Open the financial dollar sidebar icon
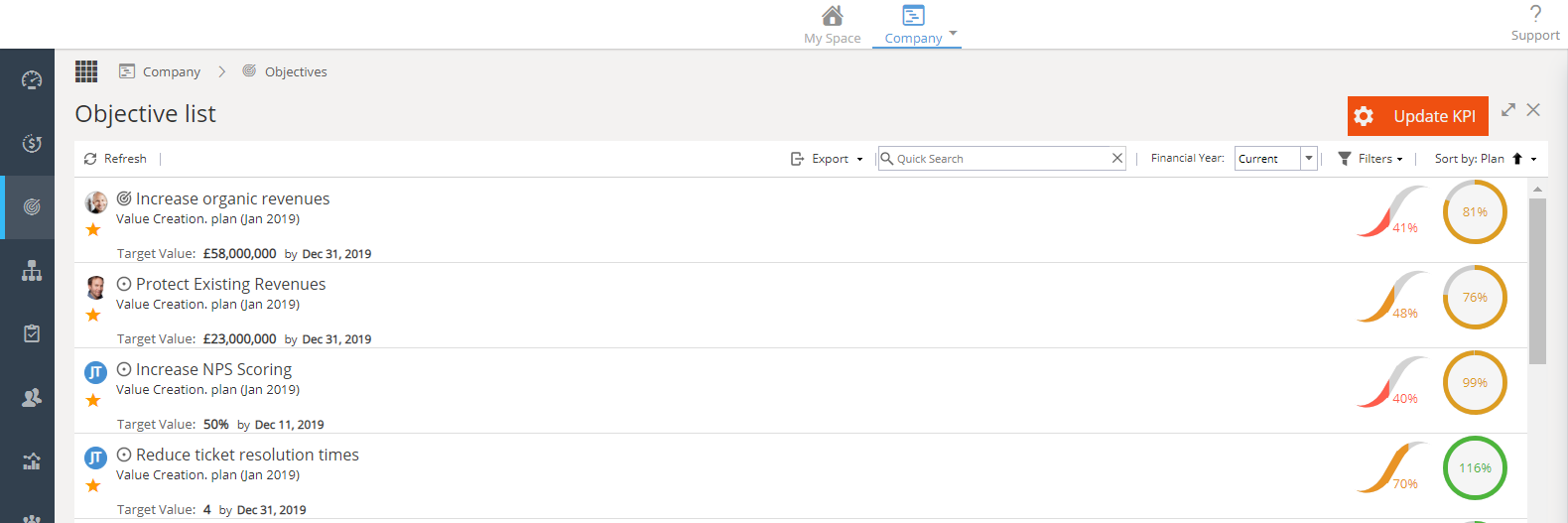1568x523 pixels. pyautogui.click(x=32, y=144)
